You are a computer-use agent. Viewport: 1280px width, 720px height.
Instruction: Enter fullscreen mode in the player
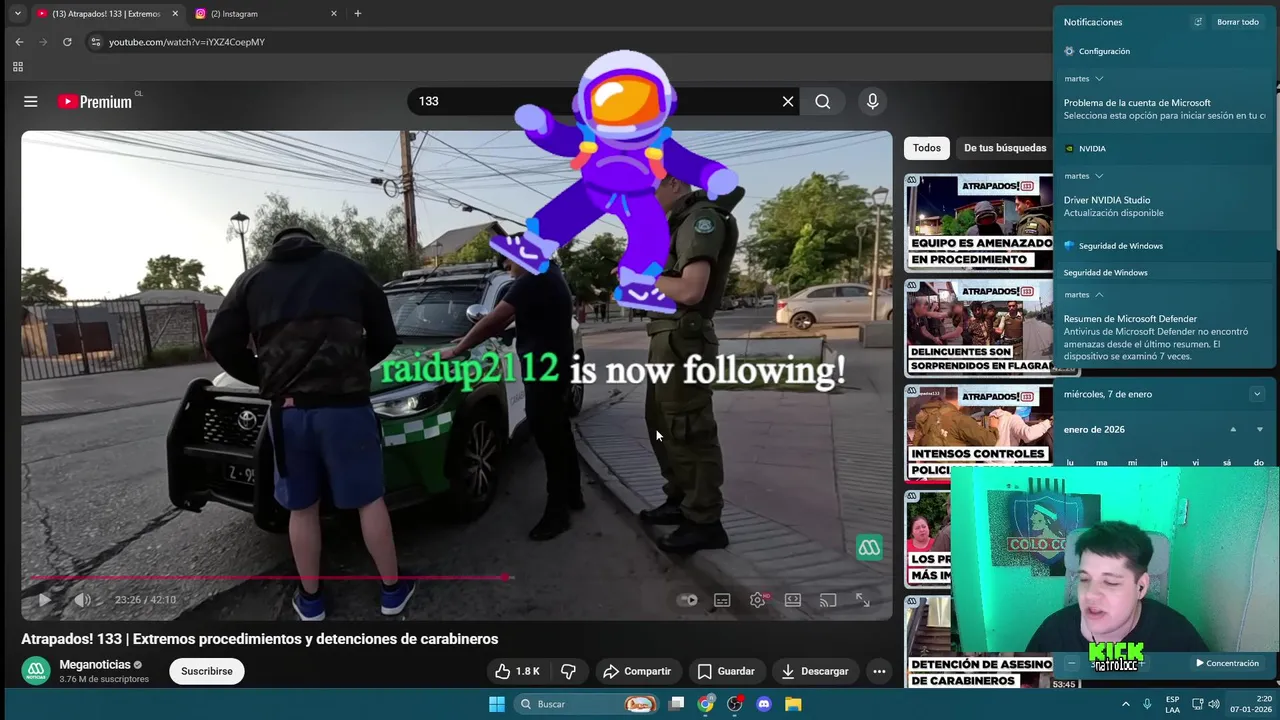tap(862, 600)
